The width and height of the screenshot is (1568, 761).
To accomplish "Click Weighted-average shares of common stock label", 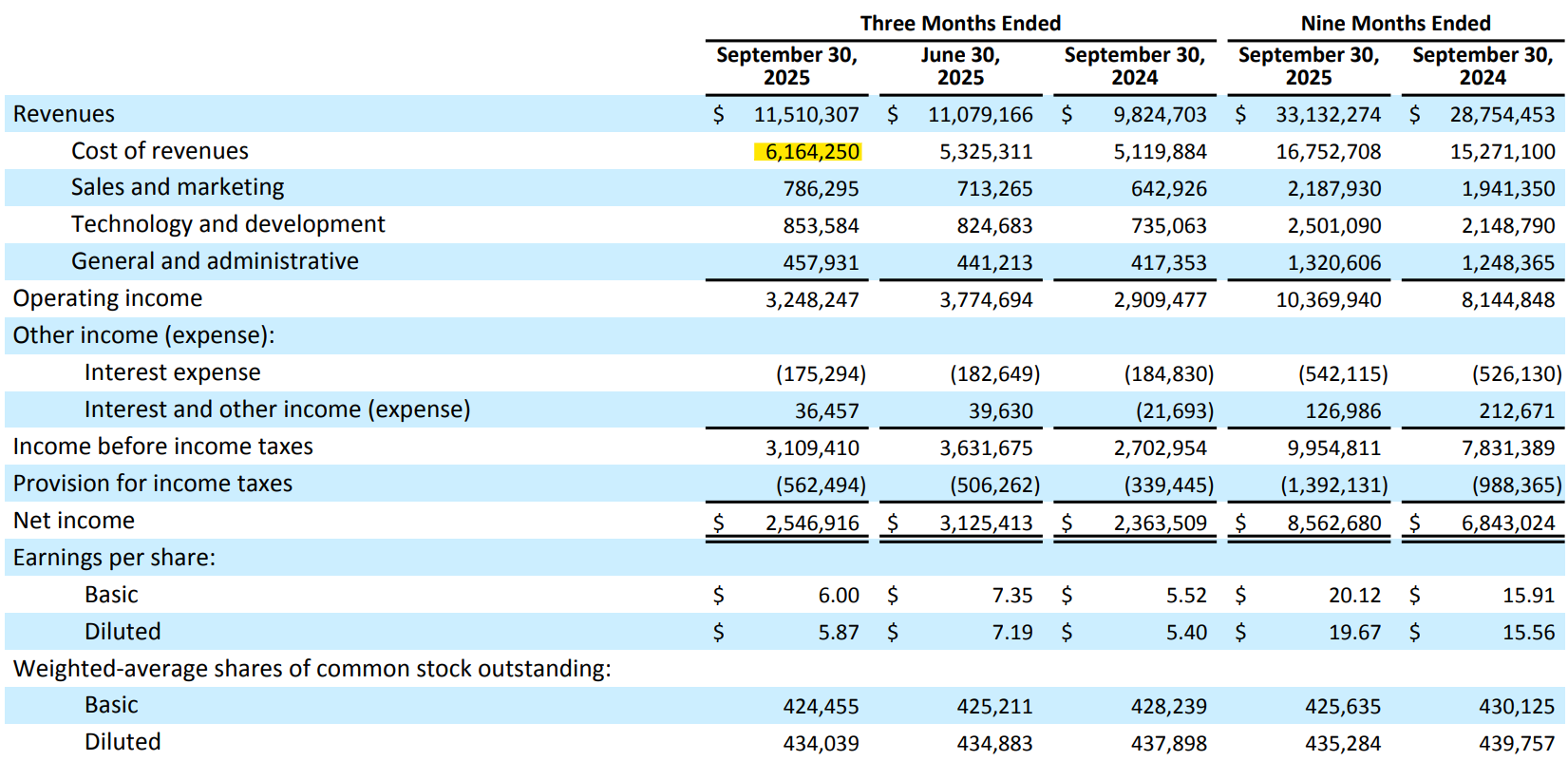I will click(x=312, y=669).
